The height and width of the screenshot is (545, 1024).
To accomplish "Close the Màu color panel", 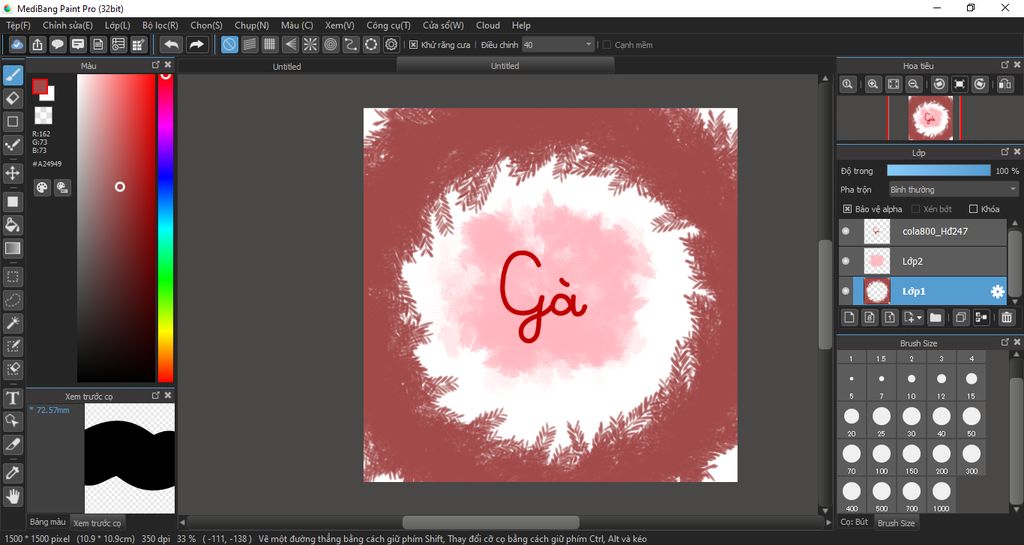I will click(168, 65).
